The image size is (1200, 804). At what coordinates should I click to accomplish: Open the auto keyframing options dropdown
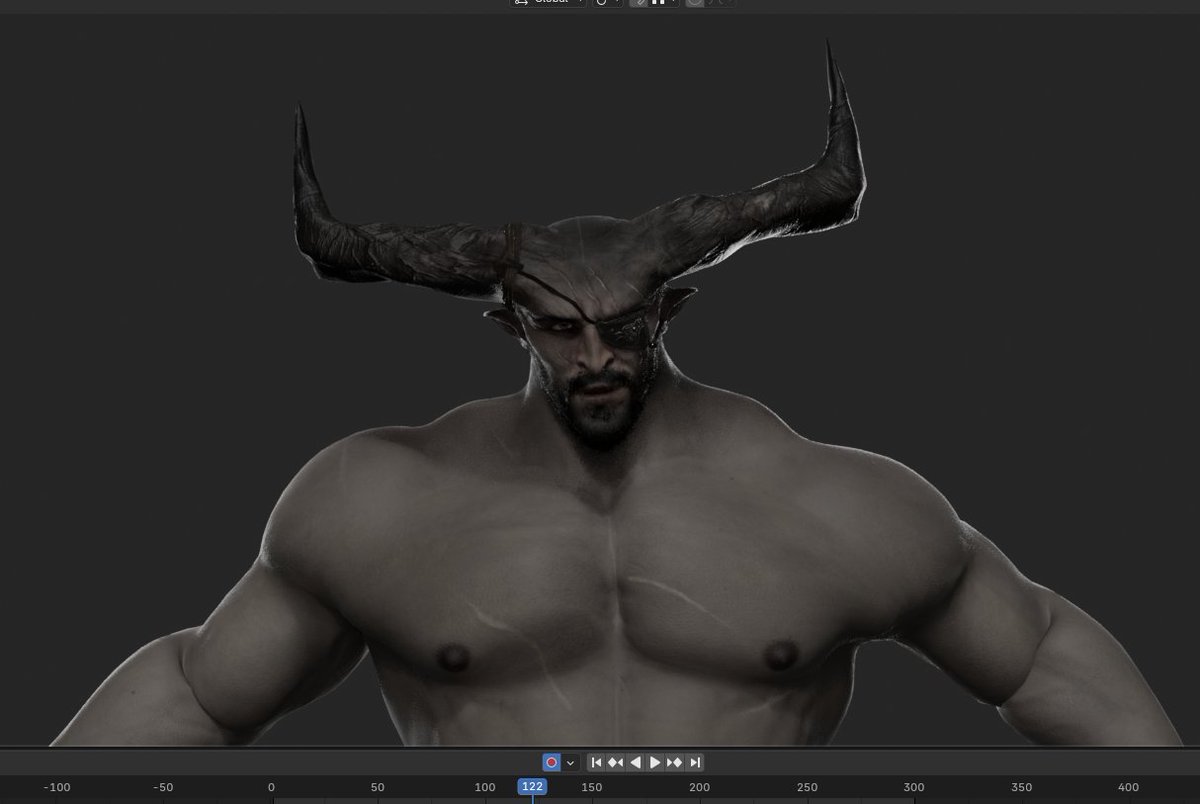570,762
